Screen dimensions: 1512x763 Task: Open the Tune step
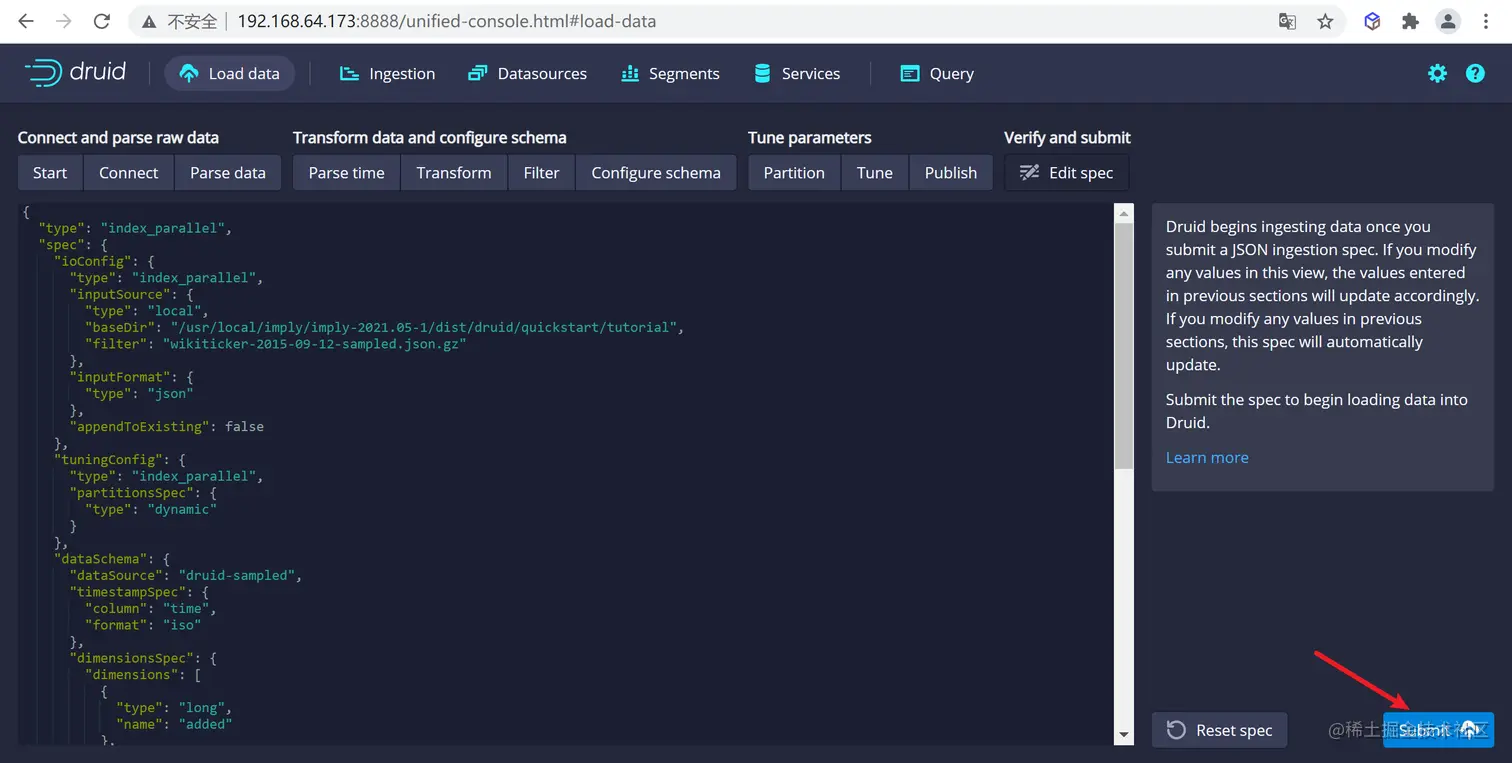875,173
